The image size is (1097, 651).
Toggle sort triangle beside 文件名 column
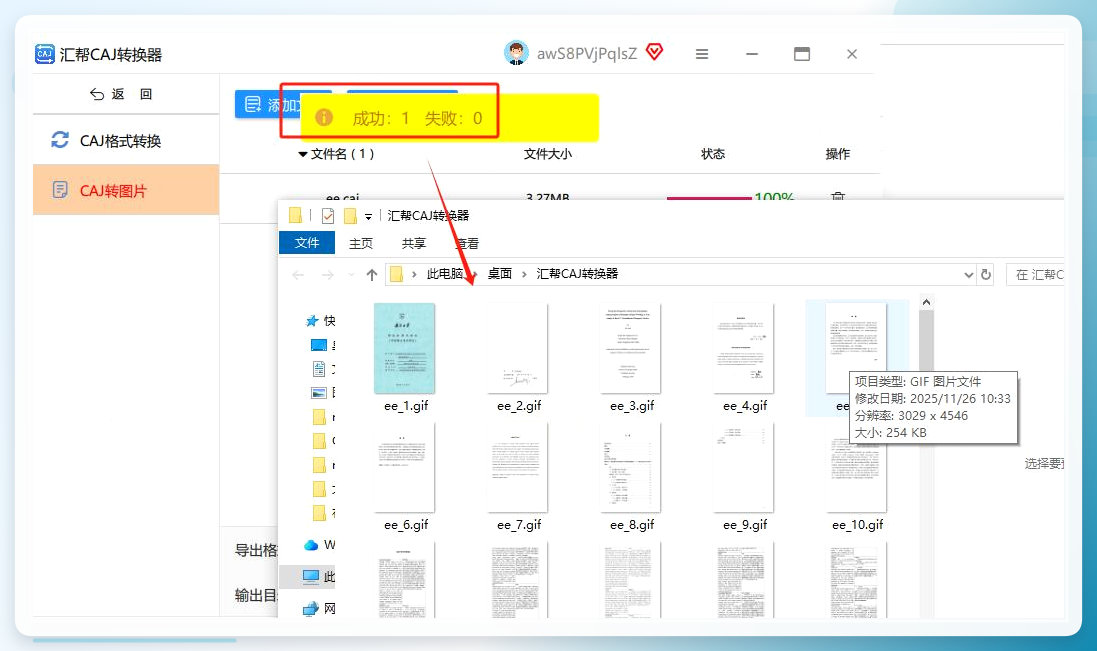pyautogui.click(x=303, y=154)
